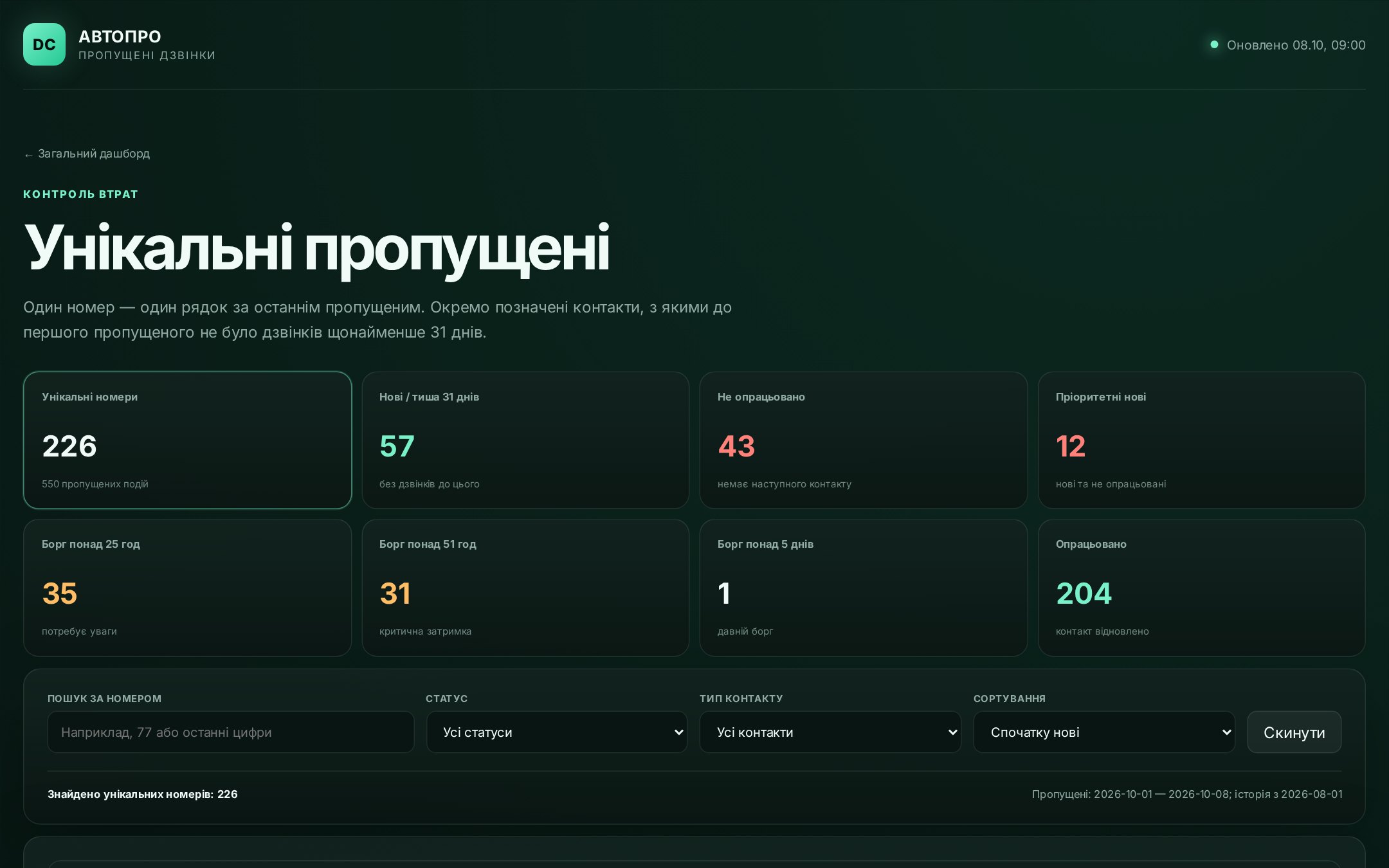This screenshot has width=1389, height=868.
Task: Select the Борг понад 51 год card
Action: (x=525, y=588)
